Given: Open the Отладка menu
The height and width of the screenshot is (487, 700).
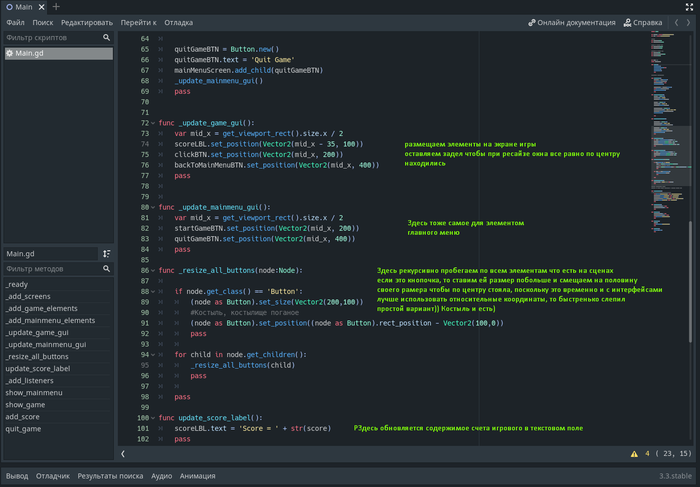Looking at the screenshot, I should point(178,22).
